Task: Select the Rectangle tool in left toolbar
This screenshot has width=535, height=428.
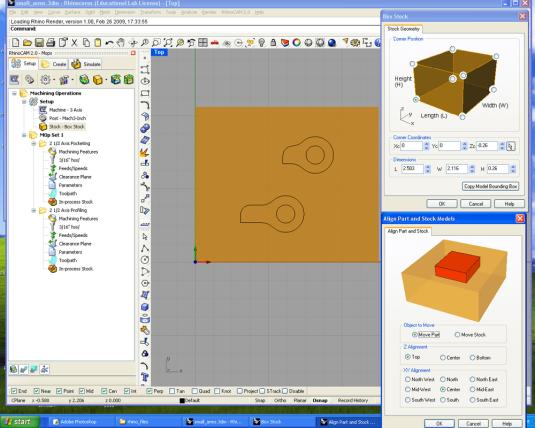Action: pos(145,93)
